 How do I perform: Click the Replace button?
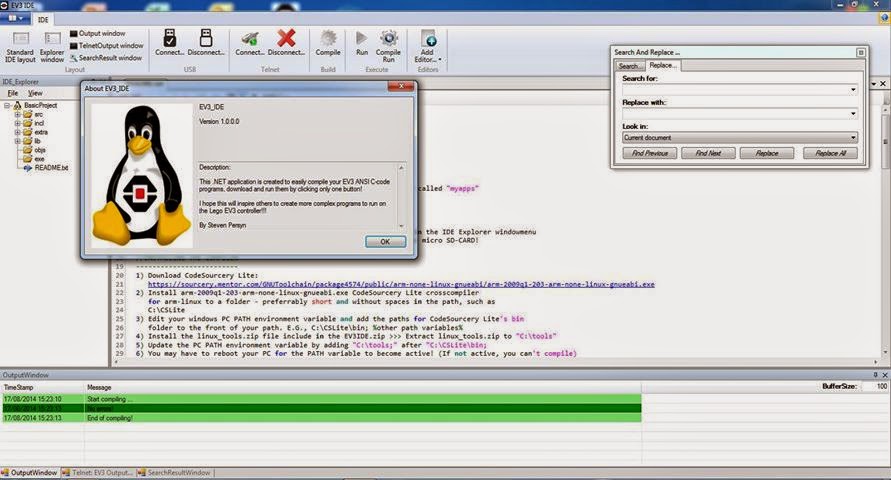(767, 153)
